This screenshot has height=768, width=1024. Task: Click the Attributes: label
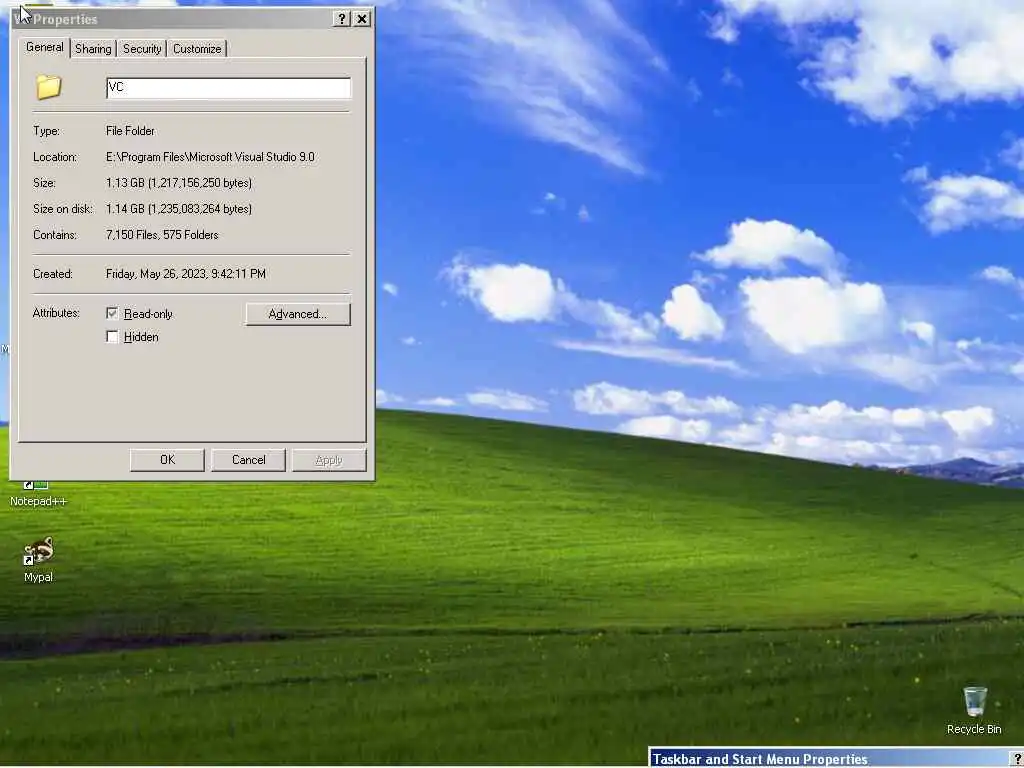click(x=56, y=313)
